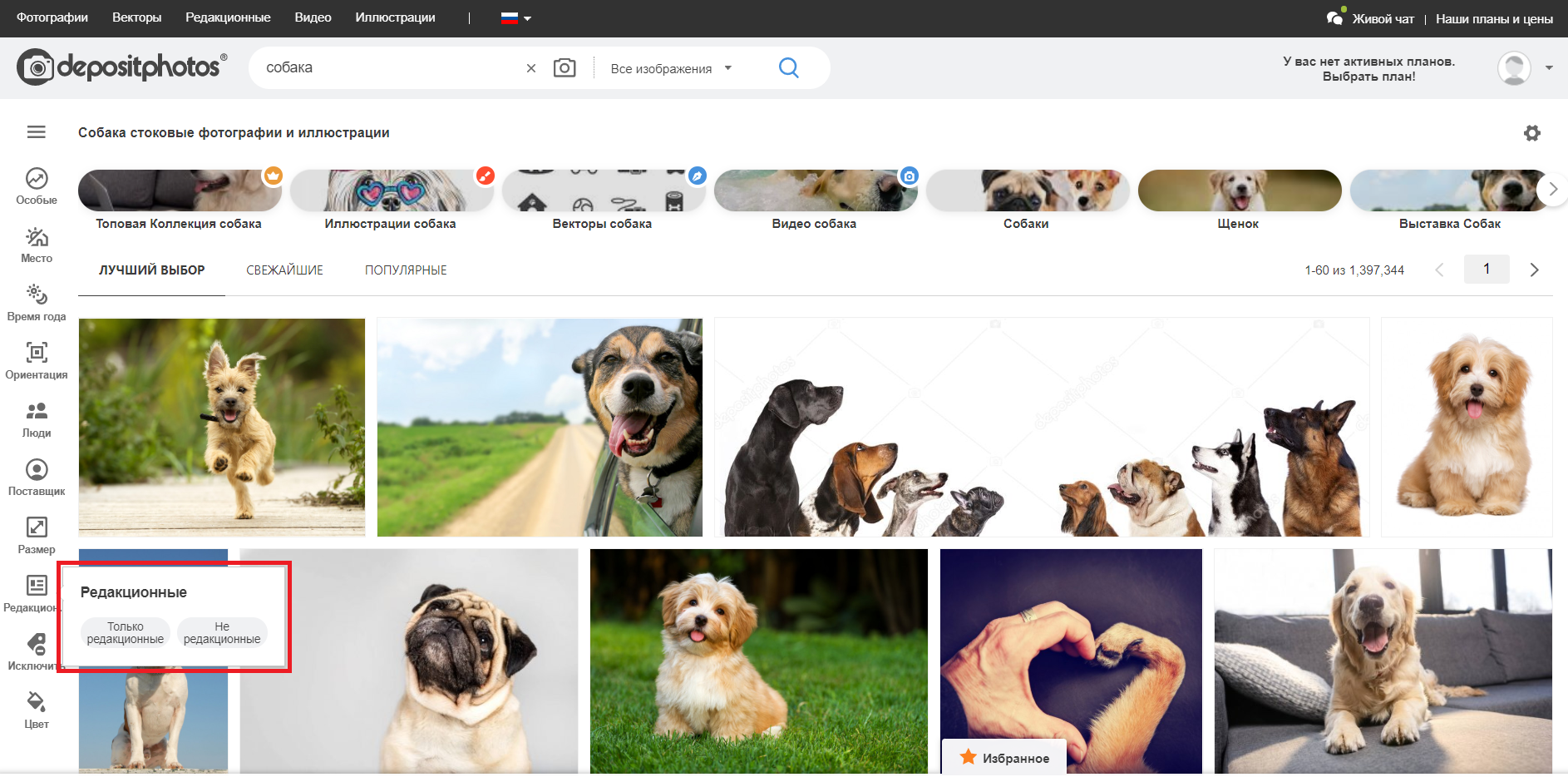Open the settings gear icon
The image size is (1568, 782).
[1532, 133]
